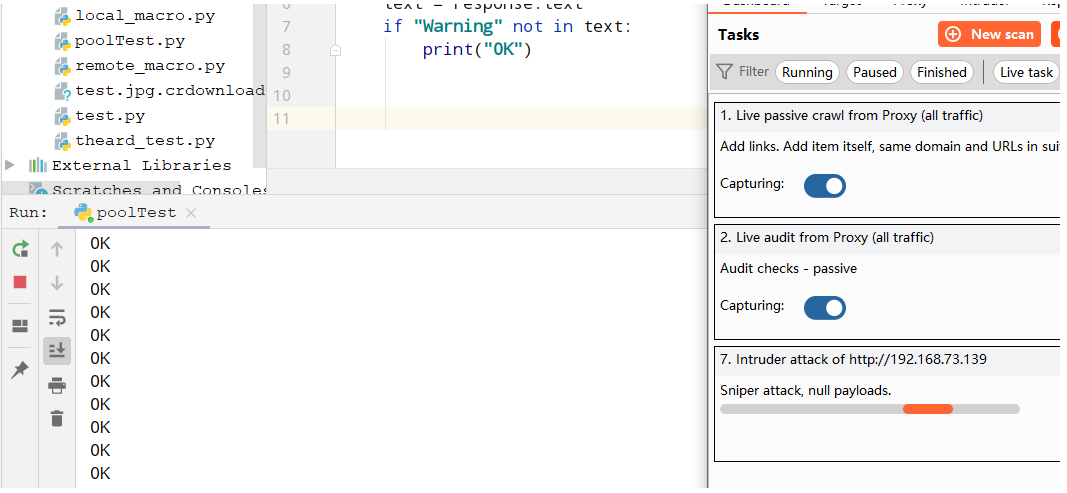
Task: Toggle Capturing for Live passive crawl
Action: click(x=825, y=185)
